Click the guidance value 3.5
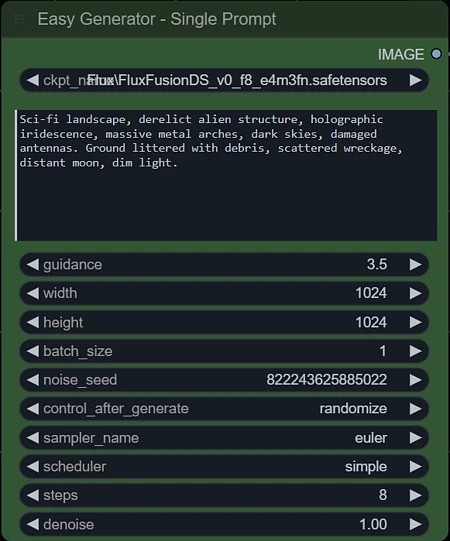Viewport: 450px width, 541px height. tap(377, 265)
